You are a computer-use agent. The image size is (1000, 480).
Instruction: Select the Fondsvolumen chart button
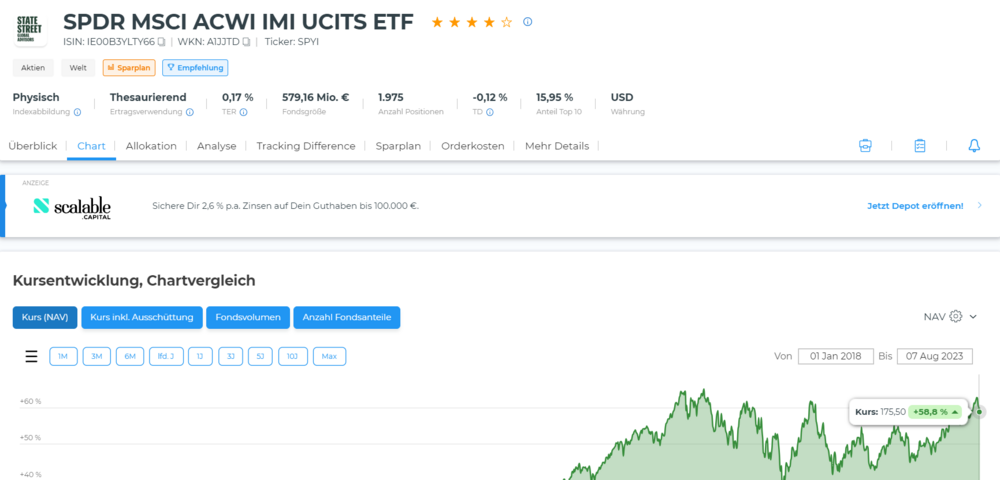(x=248, y=317)
